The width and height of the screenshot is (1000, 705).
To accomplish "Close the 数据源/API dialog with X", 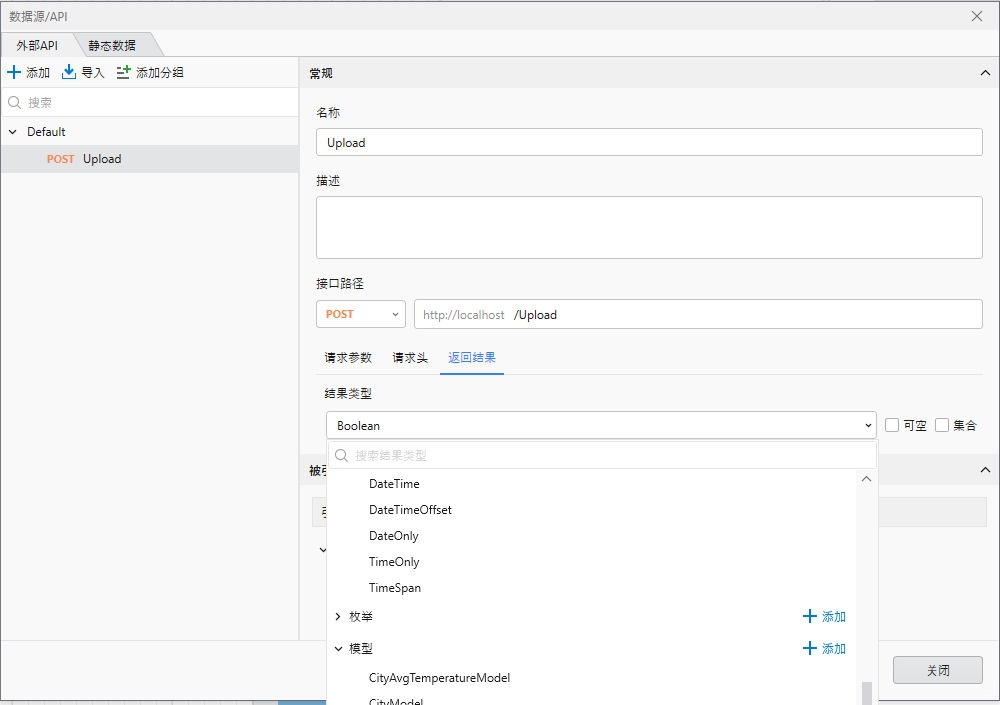I will coord(977,16).
